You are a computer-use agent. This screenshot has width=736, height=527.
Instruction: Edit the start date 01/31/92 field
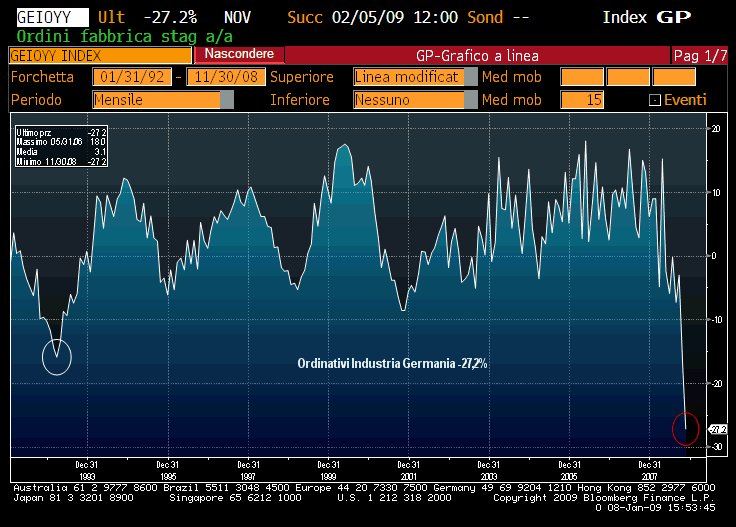pos(132,76)
